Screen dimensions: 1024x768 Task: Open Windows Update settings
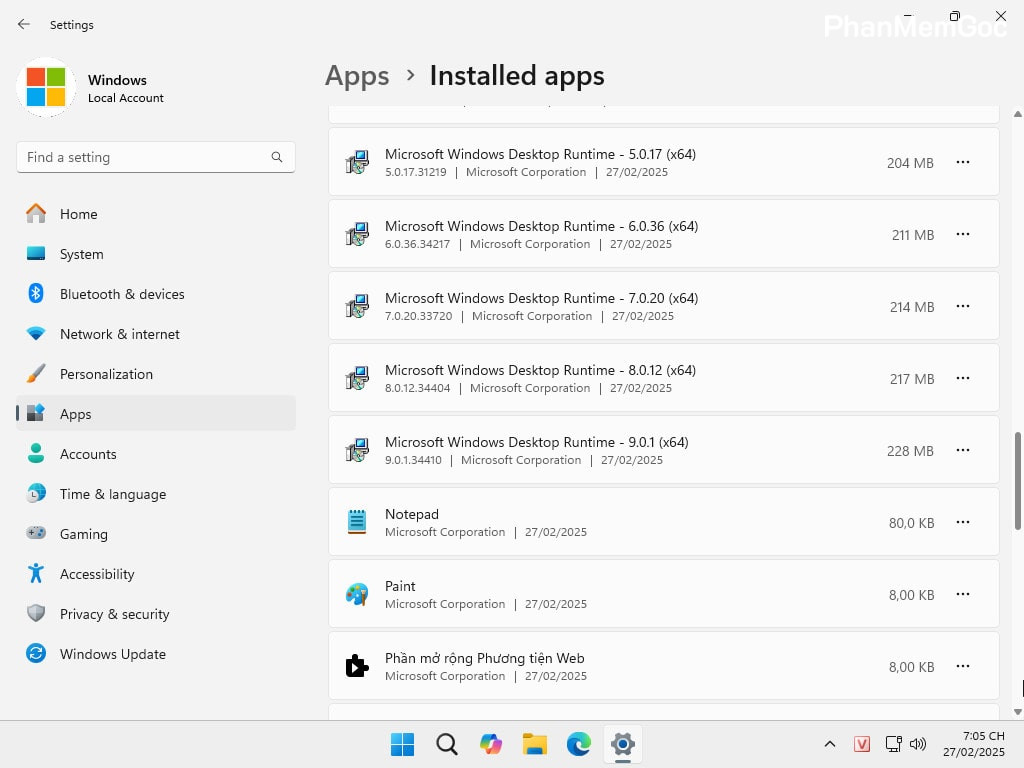[x=112, y=654]
